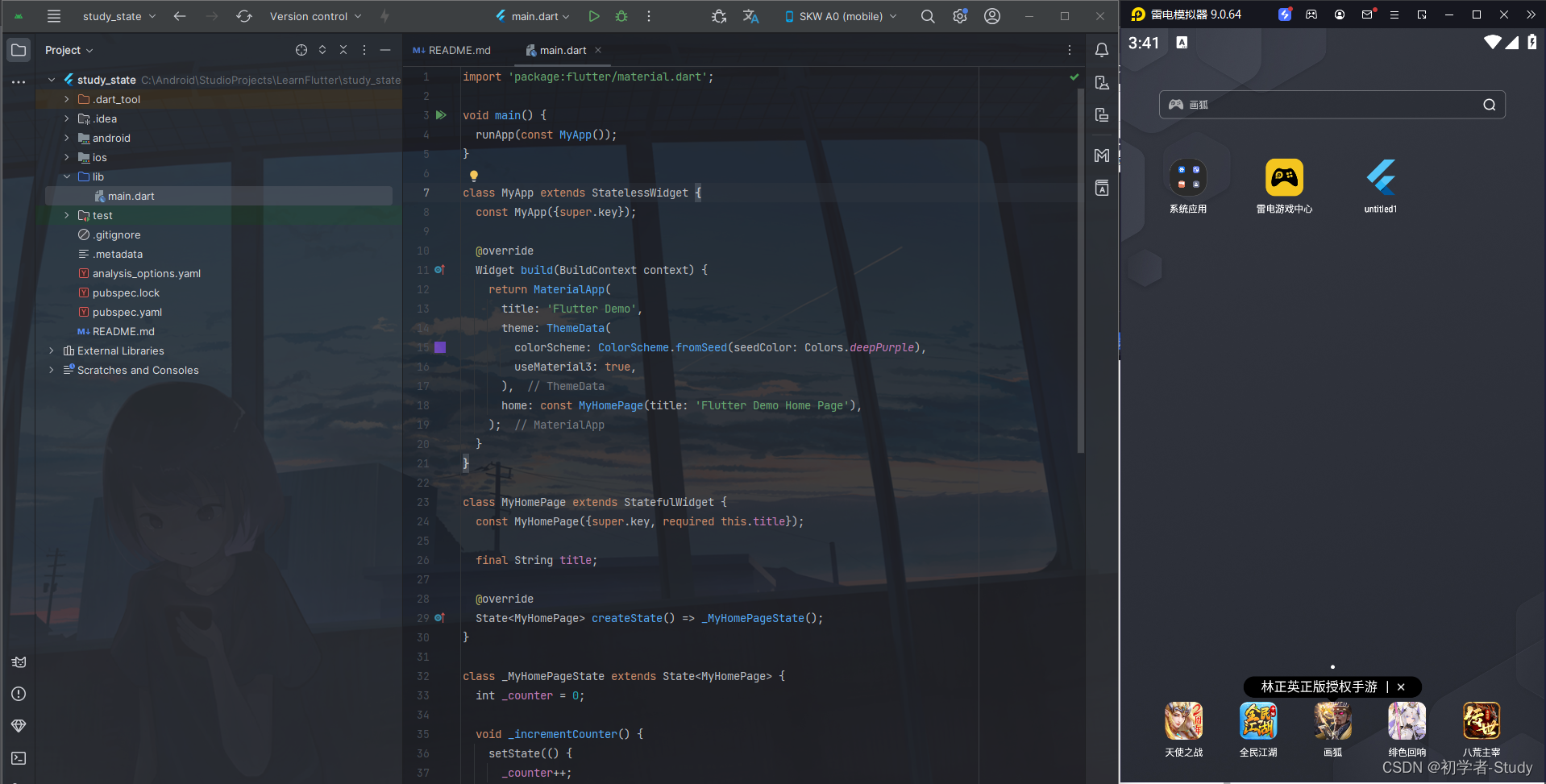Click the Sync/refresh icon in the toolbar
This screenshot has height=784, width=1546.
244,16
